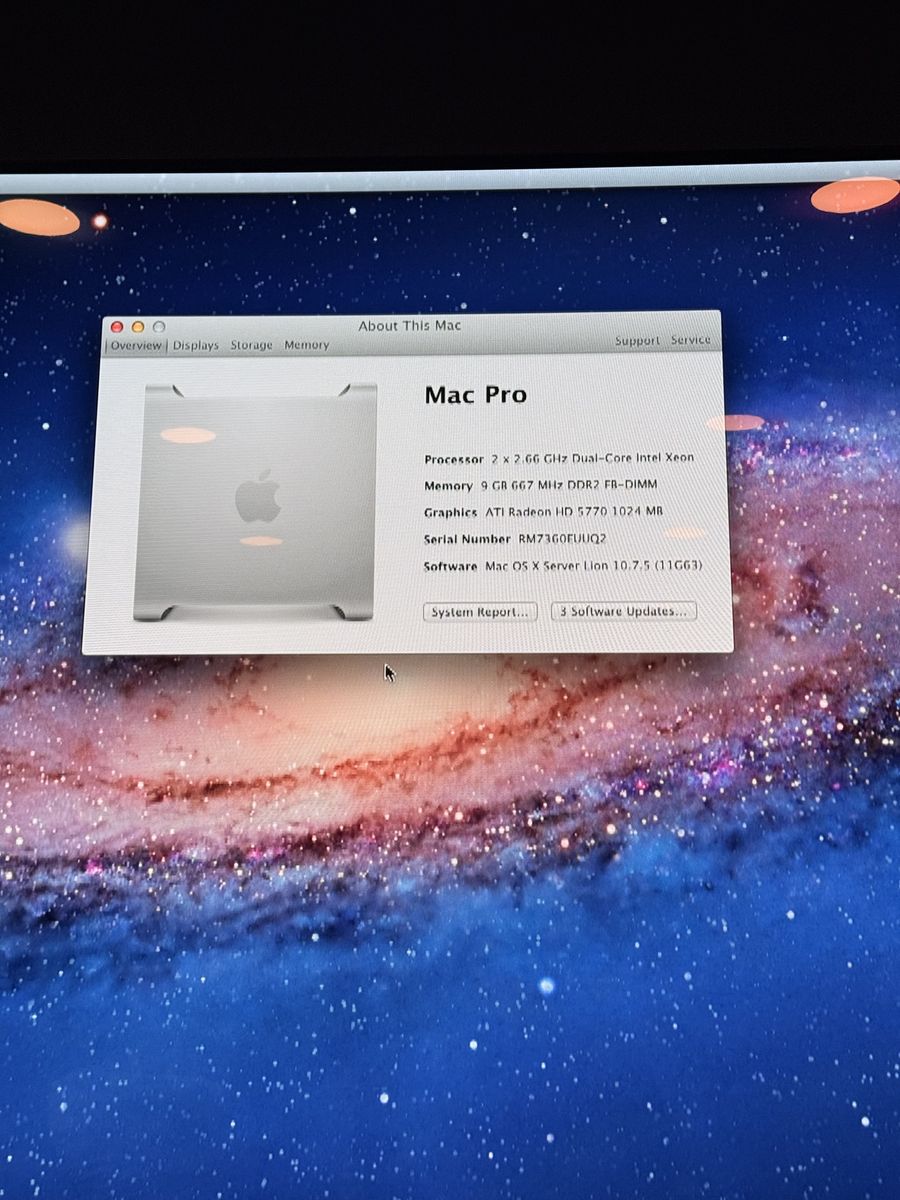This screenshot has height=1200, width=900.
Task: Select the Storage tab
Action: tap(251, 345)
